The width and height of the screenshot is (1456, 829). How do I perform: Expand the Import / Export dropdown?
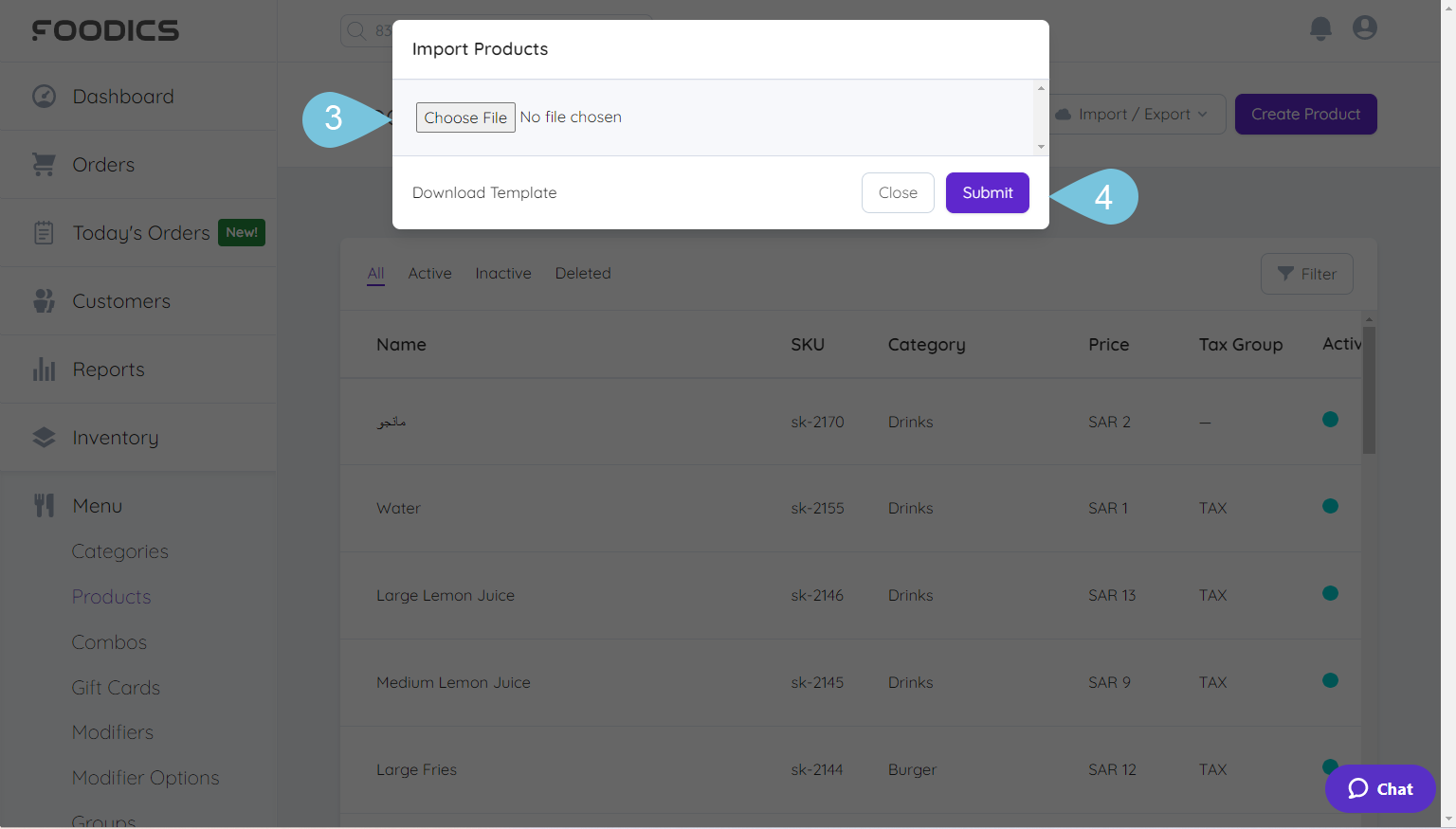click(1137, 115)
